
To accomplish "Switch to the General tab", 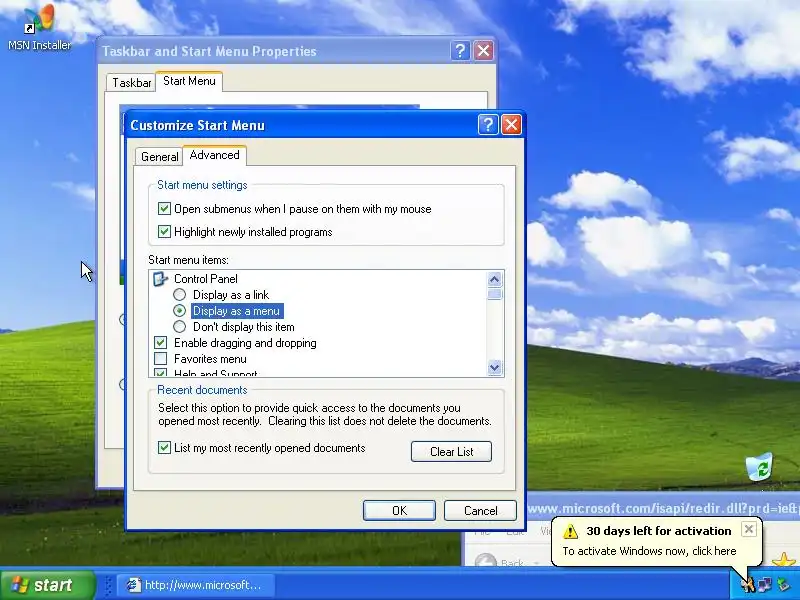I will click(x=160, y=156).
